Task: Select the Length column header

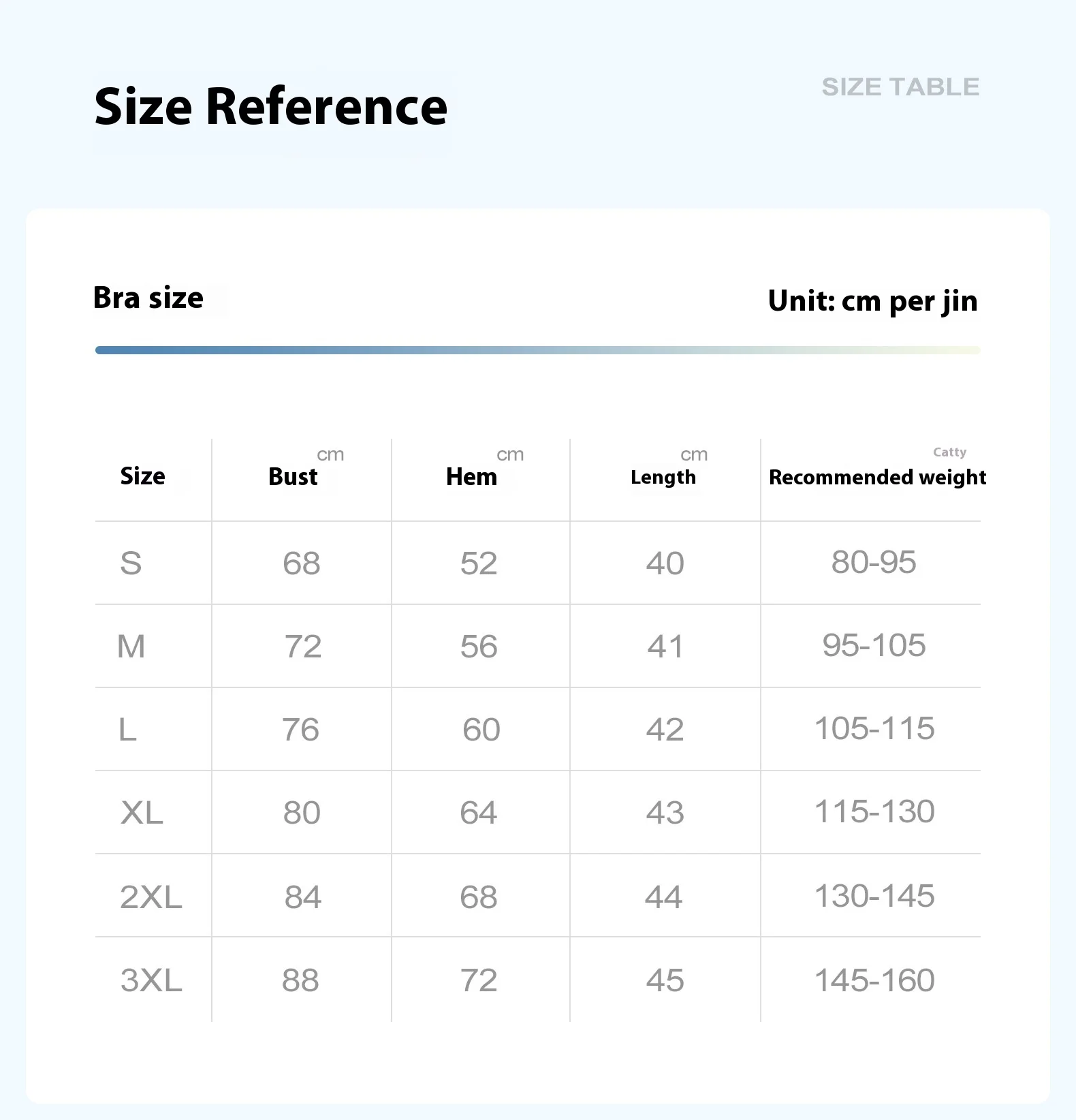Action: (663, 478)
